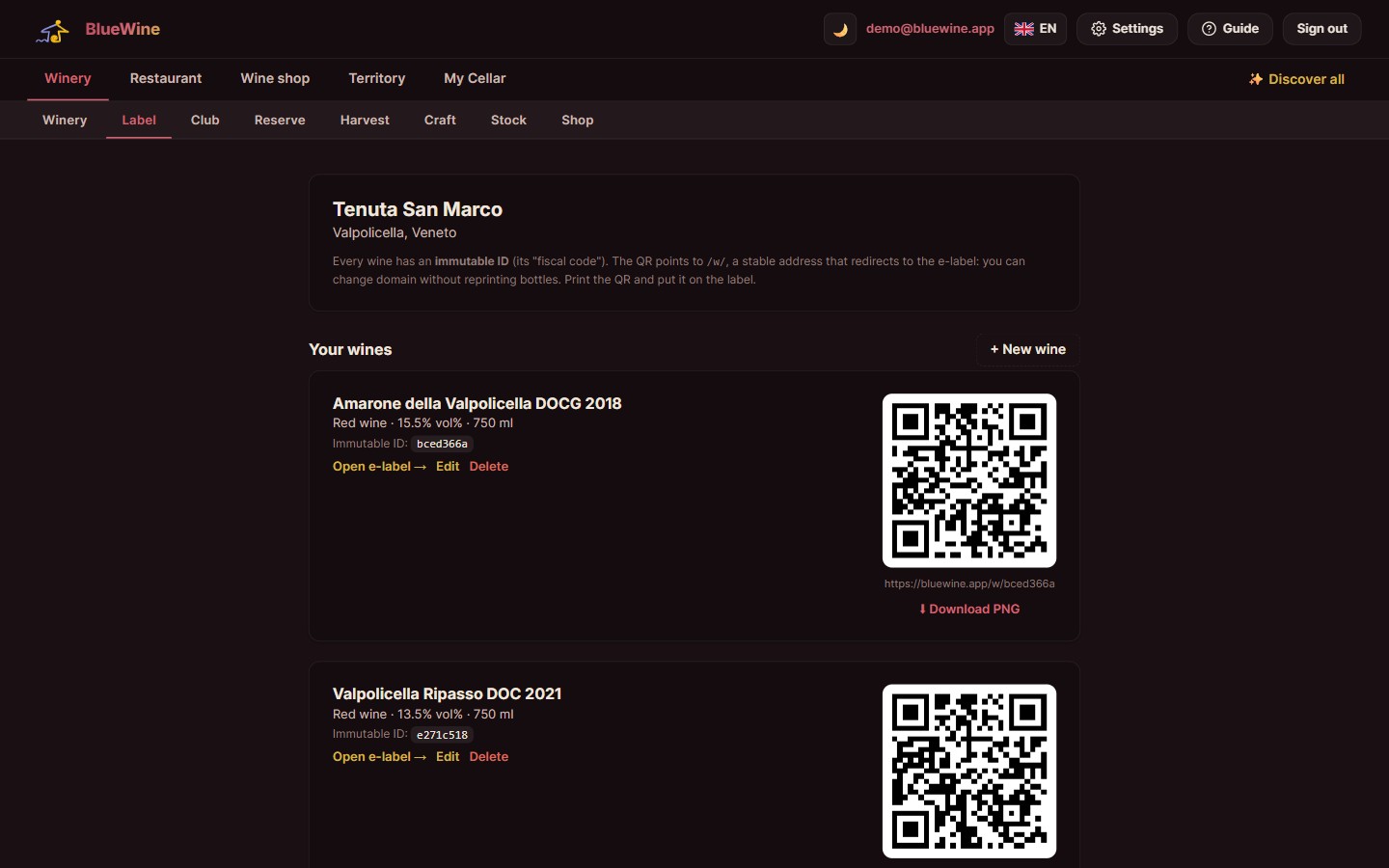The image size is (1389, 868).
Task: Open the Club sub-tab
Action: [205, 121]
